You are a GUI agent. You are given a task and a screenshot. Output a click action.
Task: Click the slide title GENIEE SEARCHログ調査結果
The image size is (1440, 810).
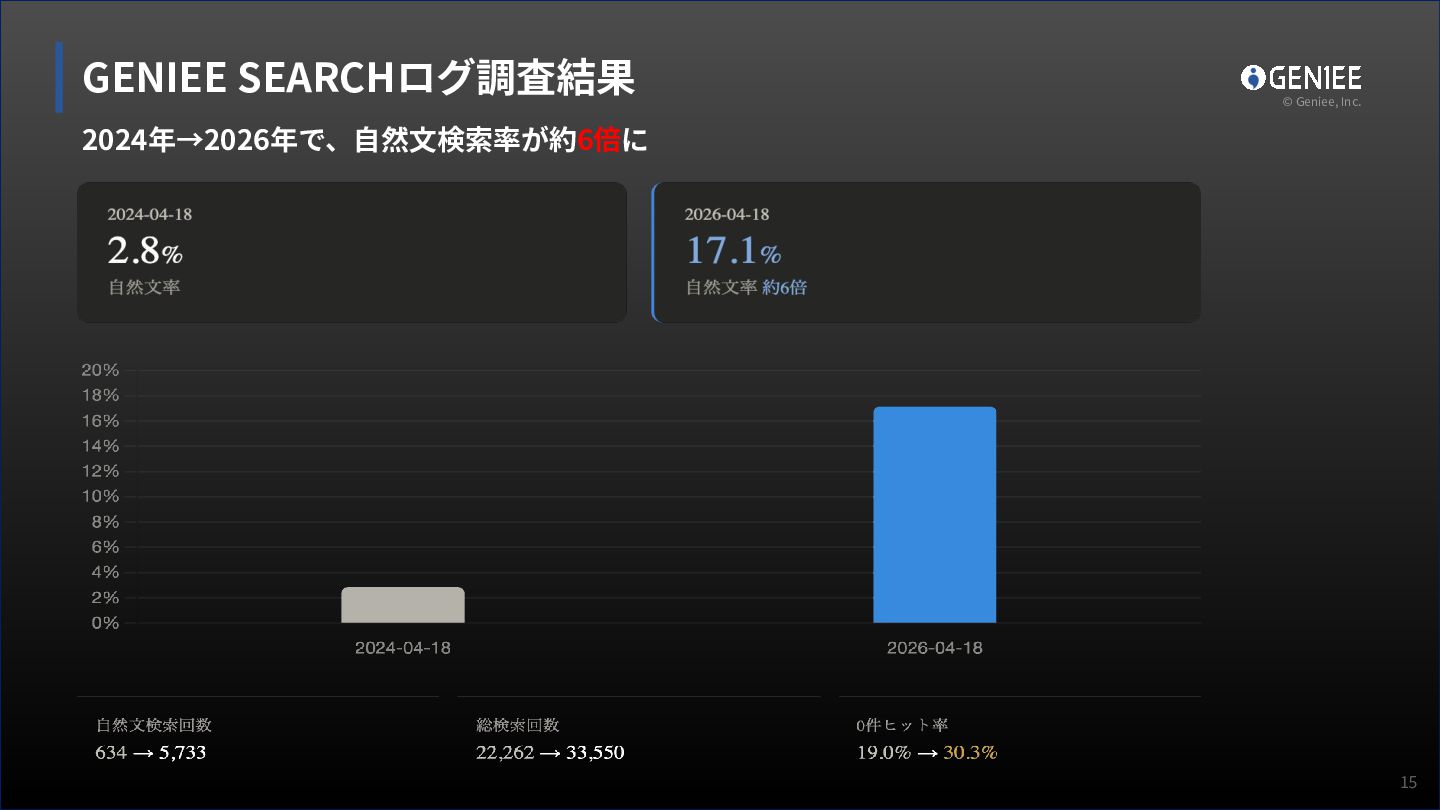[x=358, y=78]
